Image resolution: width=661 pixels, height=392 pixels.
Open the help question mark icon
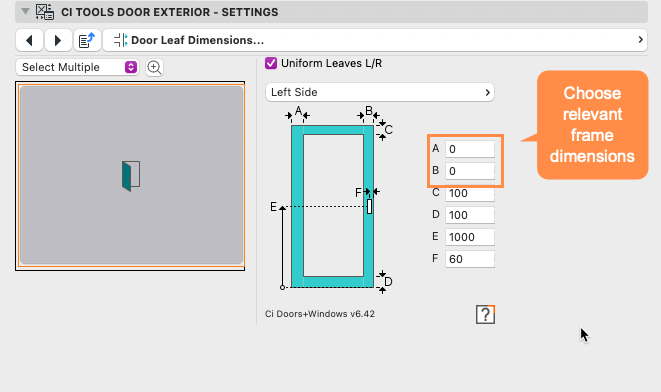[x=485, y=314]
